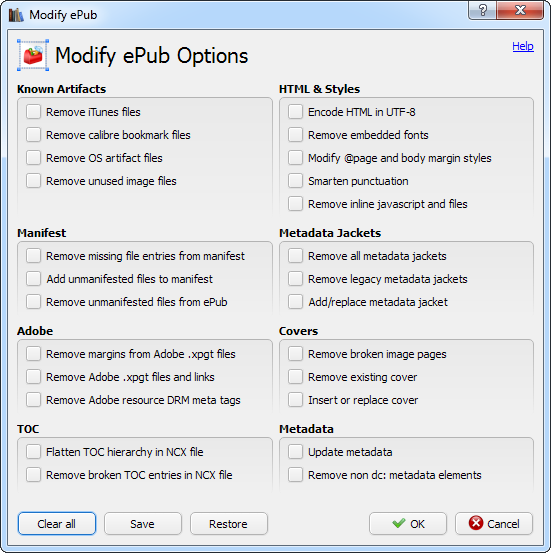Check Remove calibre bookmark files
The width and height of the screenshot is (551, 553).
tap(34, 135)
